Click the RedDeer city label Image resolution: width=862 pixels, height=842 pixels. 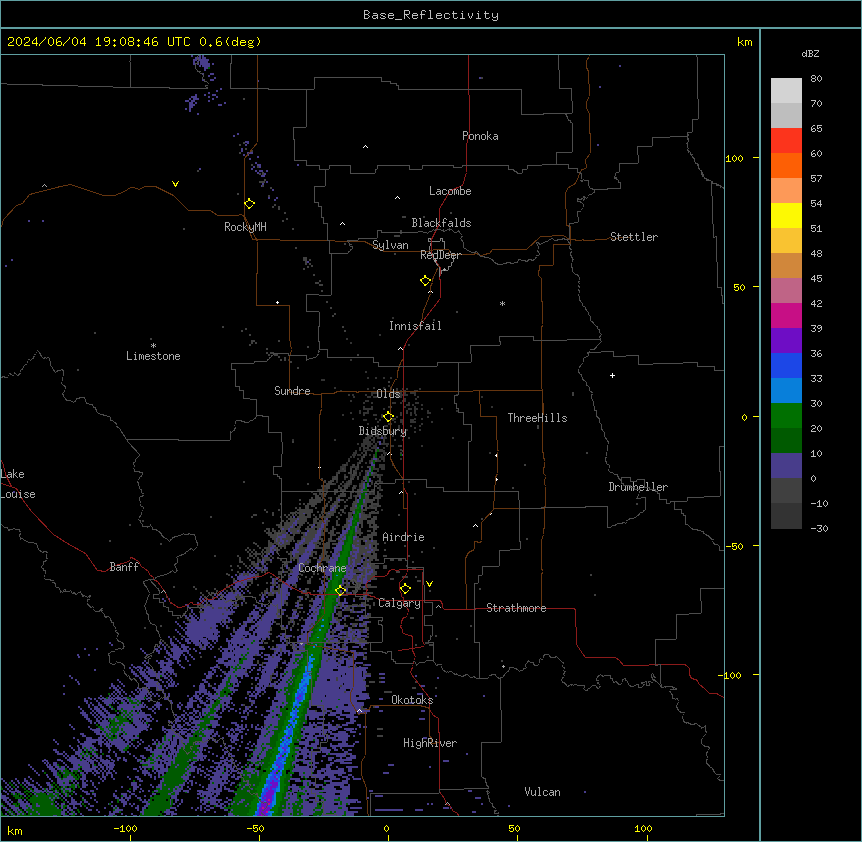(440, 255)
